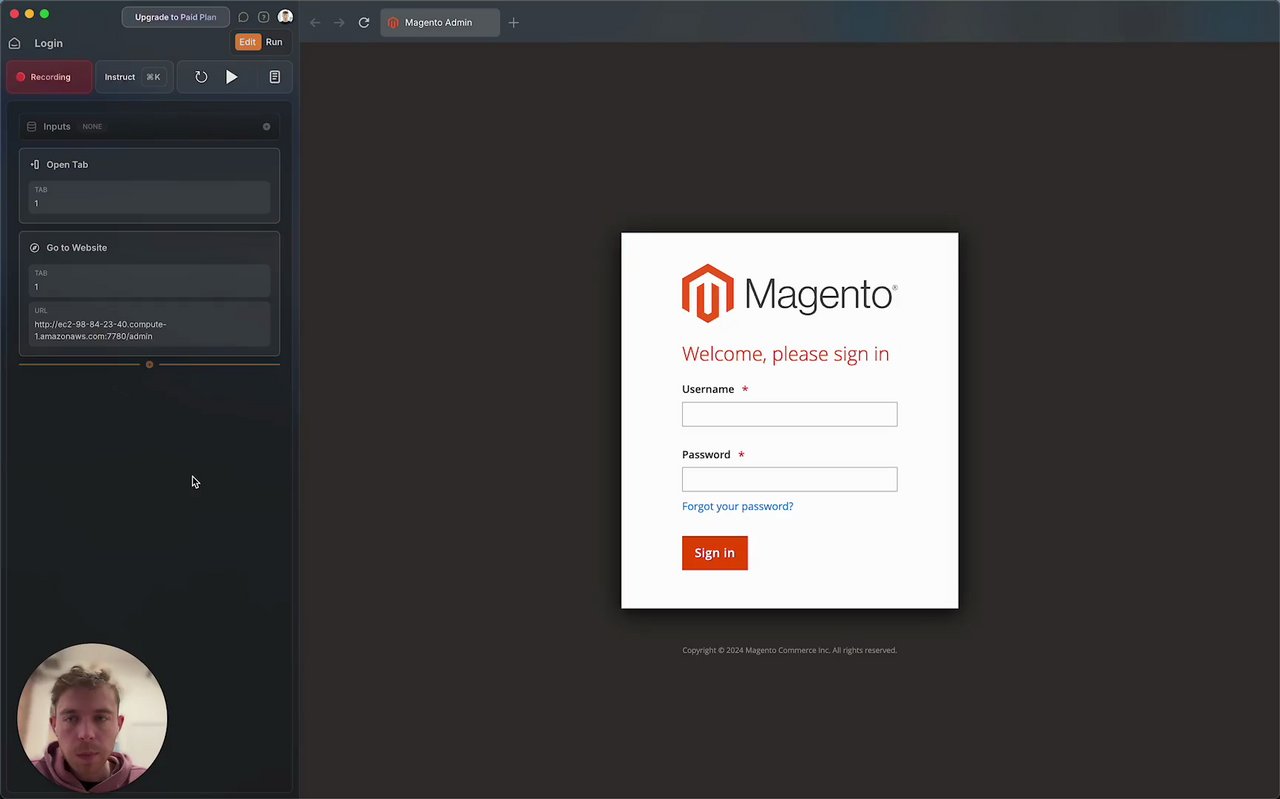Click the ⌘K shortcut badge
1280x799 pixels.
[153, 77]
